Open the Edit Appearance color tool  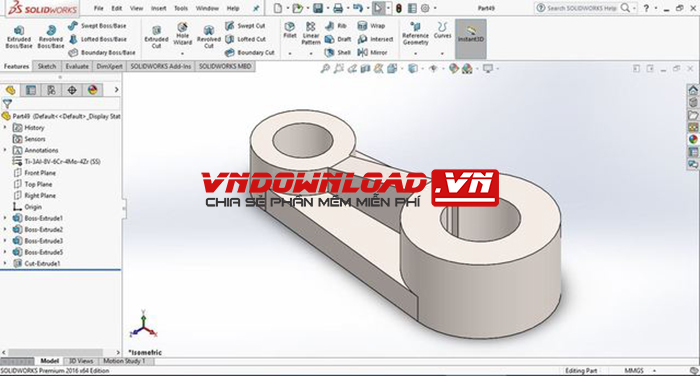tap(454, 68)
